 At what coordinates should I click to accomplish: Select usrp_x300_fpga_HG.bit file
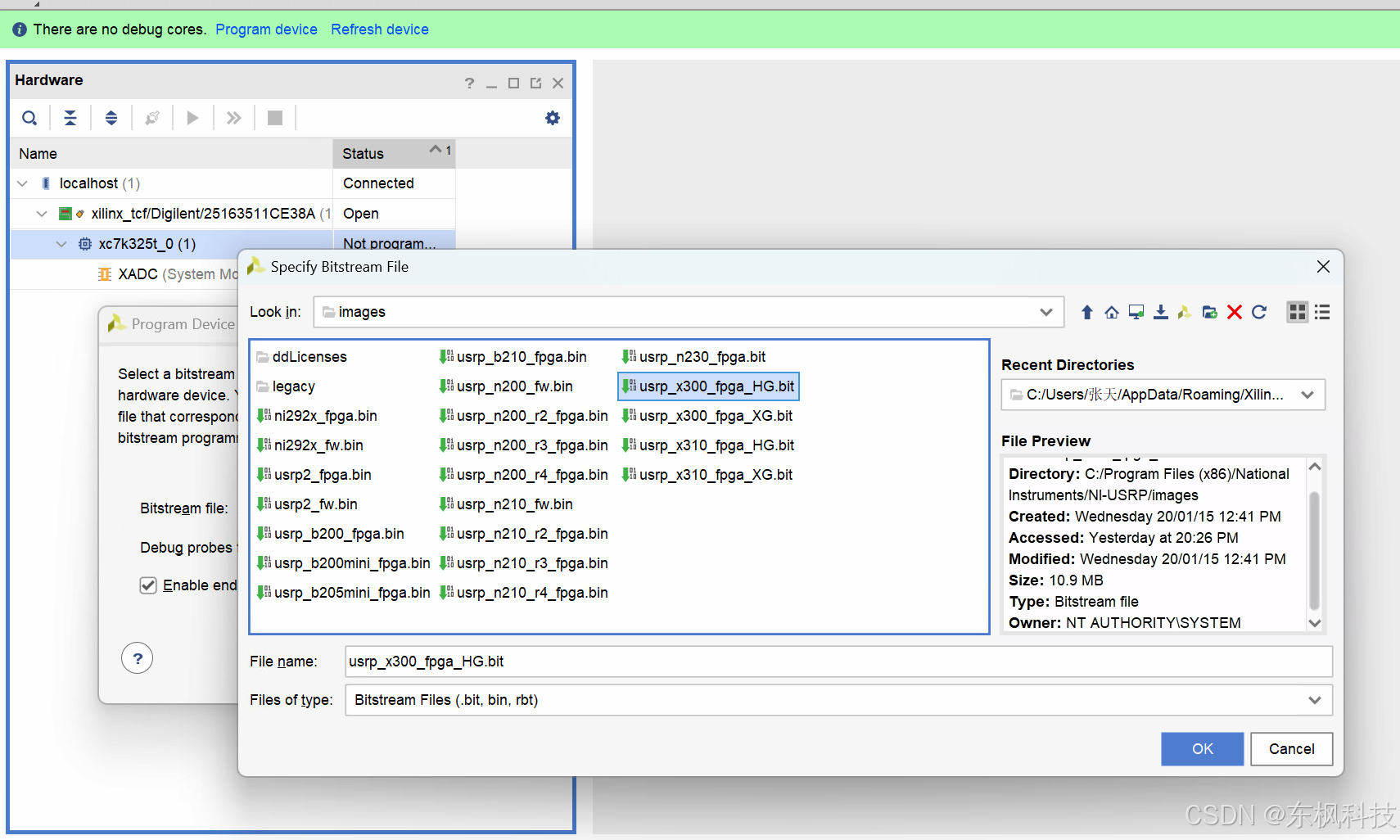(708, 386)
